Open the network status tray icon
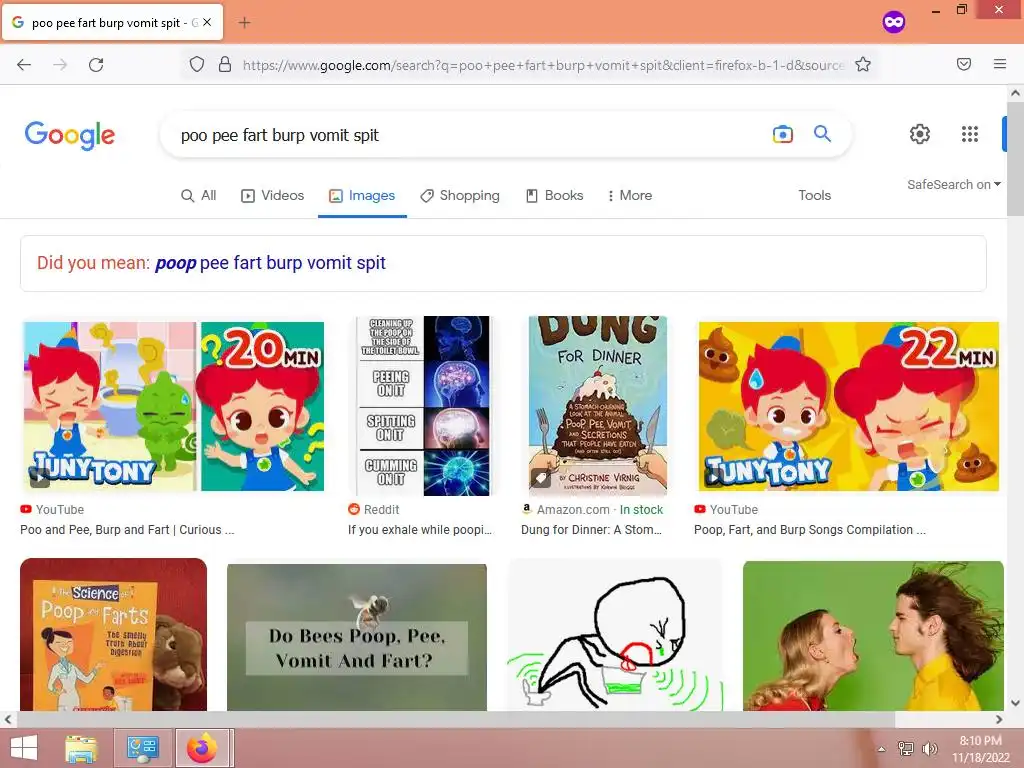The height and width of the screenshot is (768, 1024). coord(905,749)
